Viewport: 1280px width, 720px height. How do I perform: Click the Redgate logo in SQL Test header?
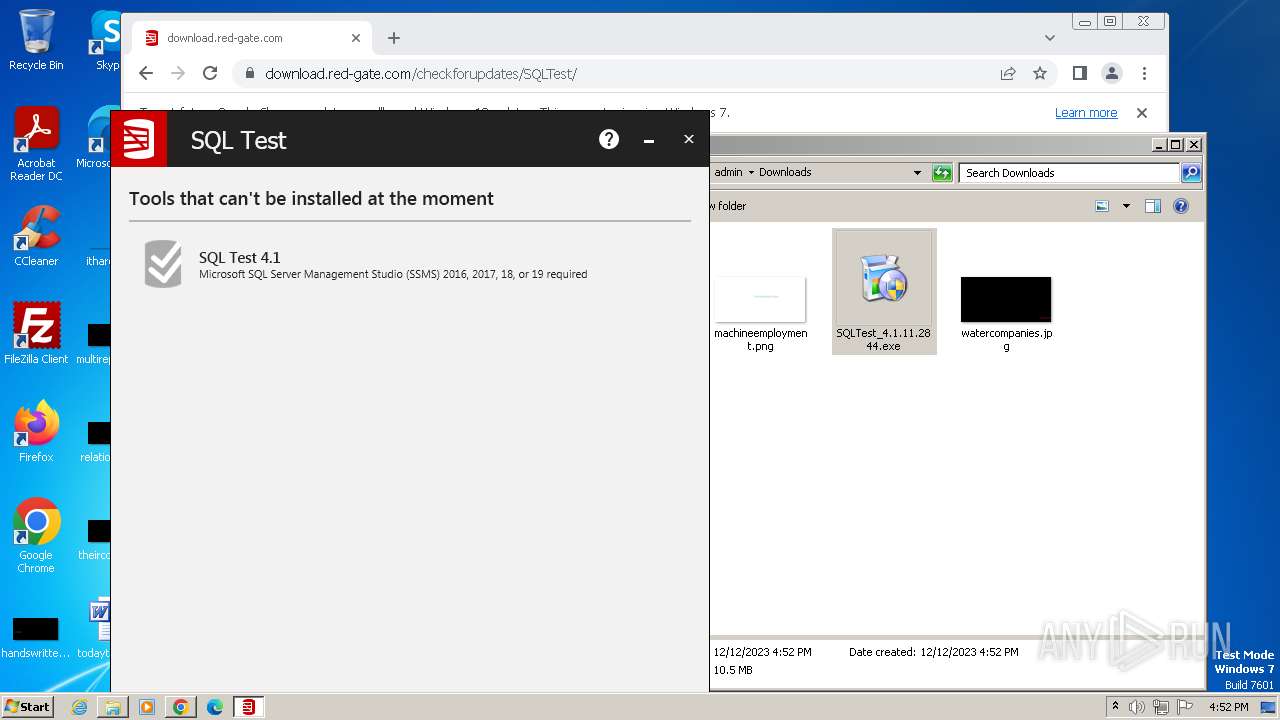pos(138,138)
